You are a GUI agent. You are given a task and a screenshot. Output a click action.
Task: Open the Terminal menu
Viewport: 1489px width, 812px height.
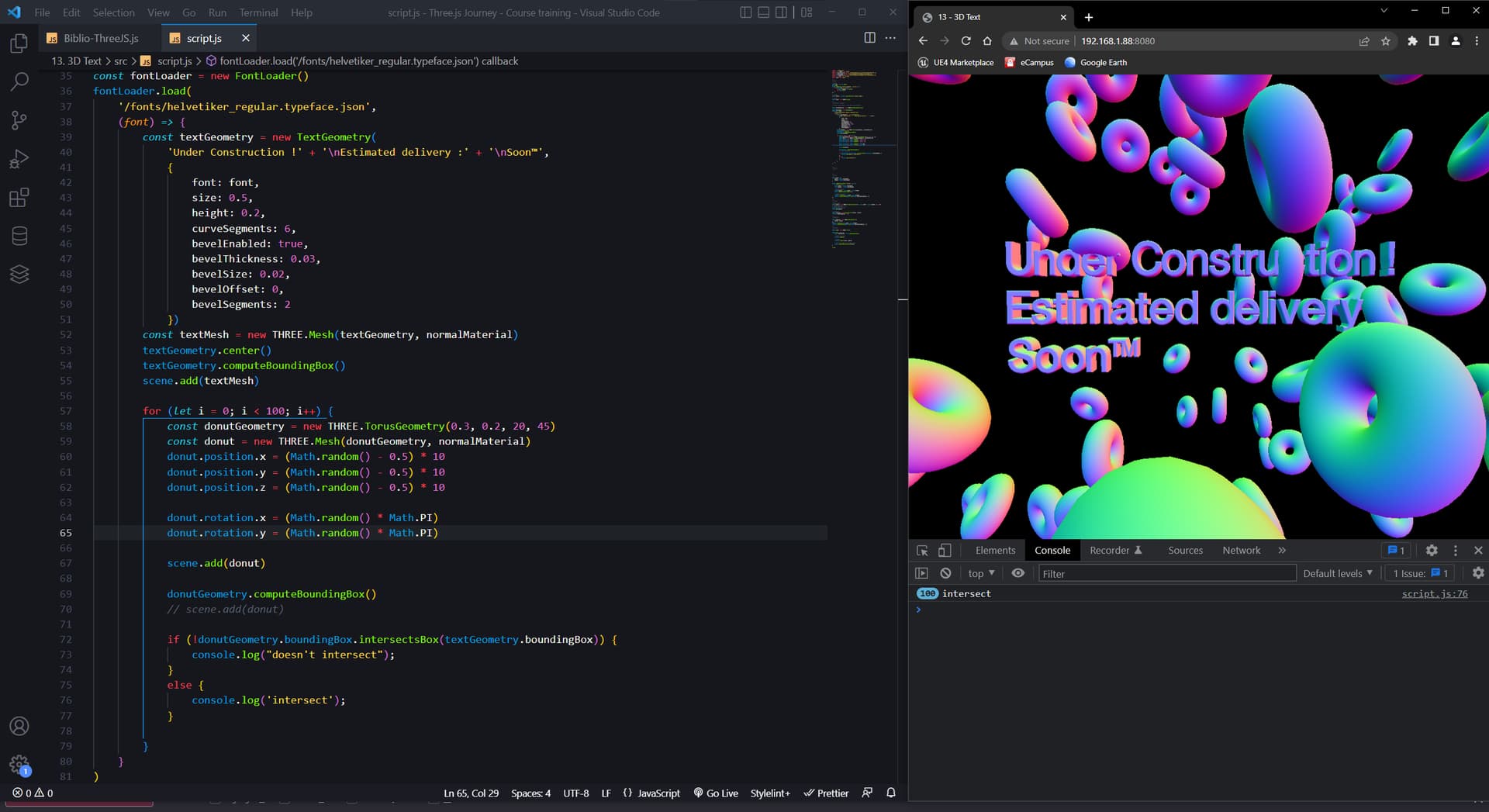pos(258,12)
